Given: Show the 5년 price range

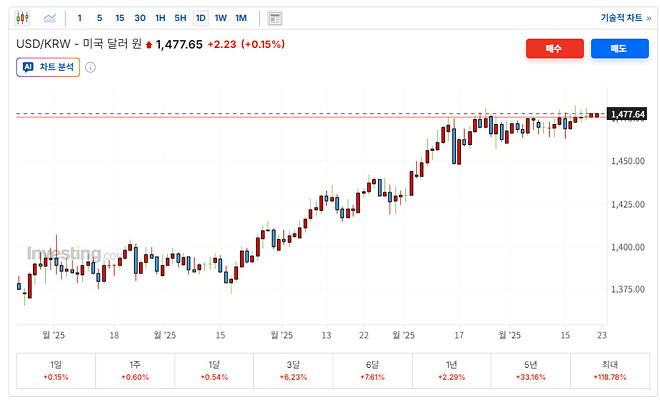Looking at the screenshot, I should [x=531, y=371].
